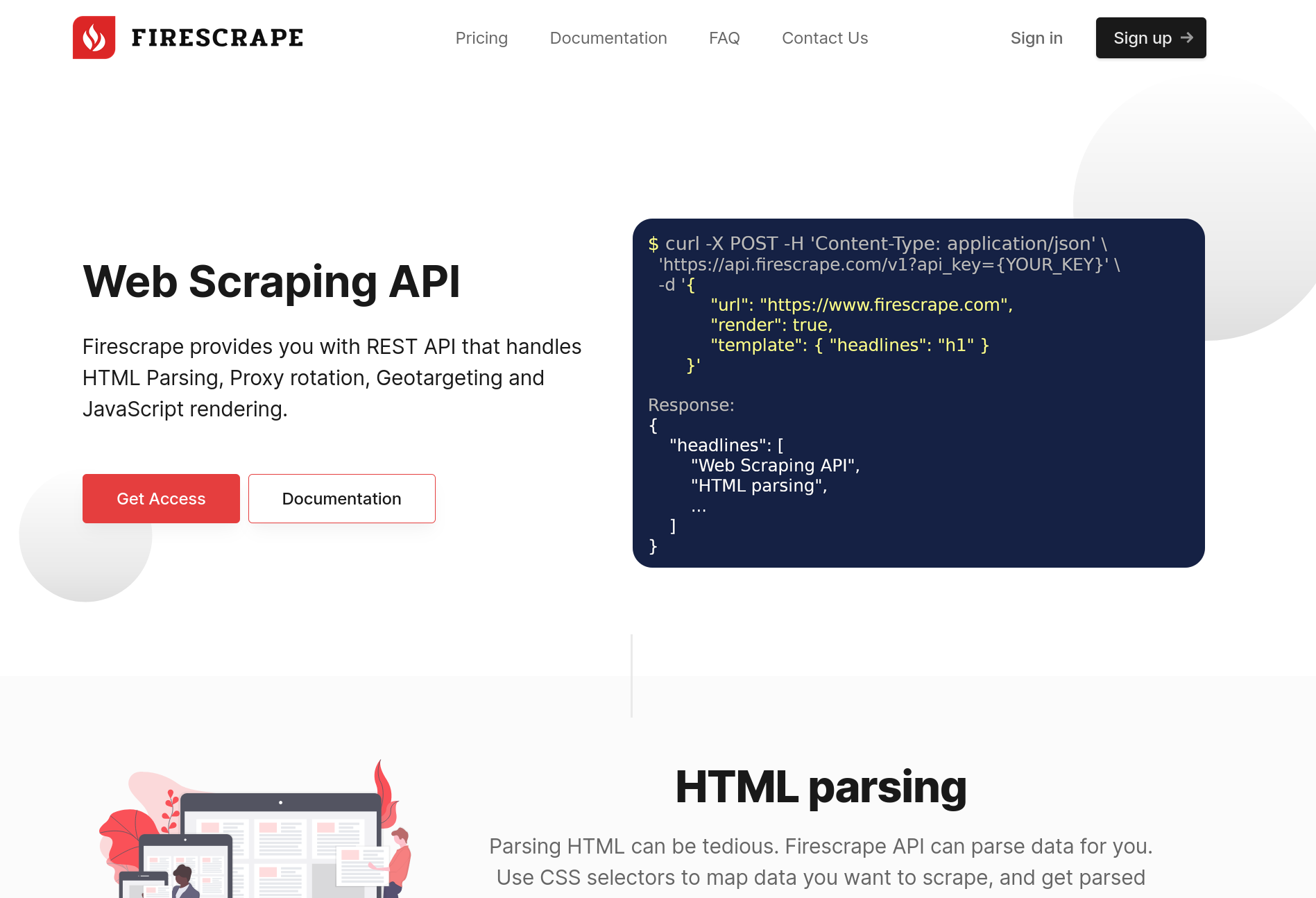Click the outlined Documentation button in the hero
This screenshot has width=1316, height=898.
(341, 498)
